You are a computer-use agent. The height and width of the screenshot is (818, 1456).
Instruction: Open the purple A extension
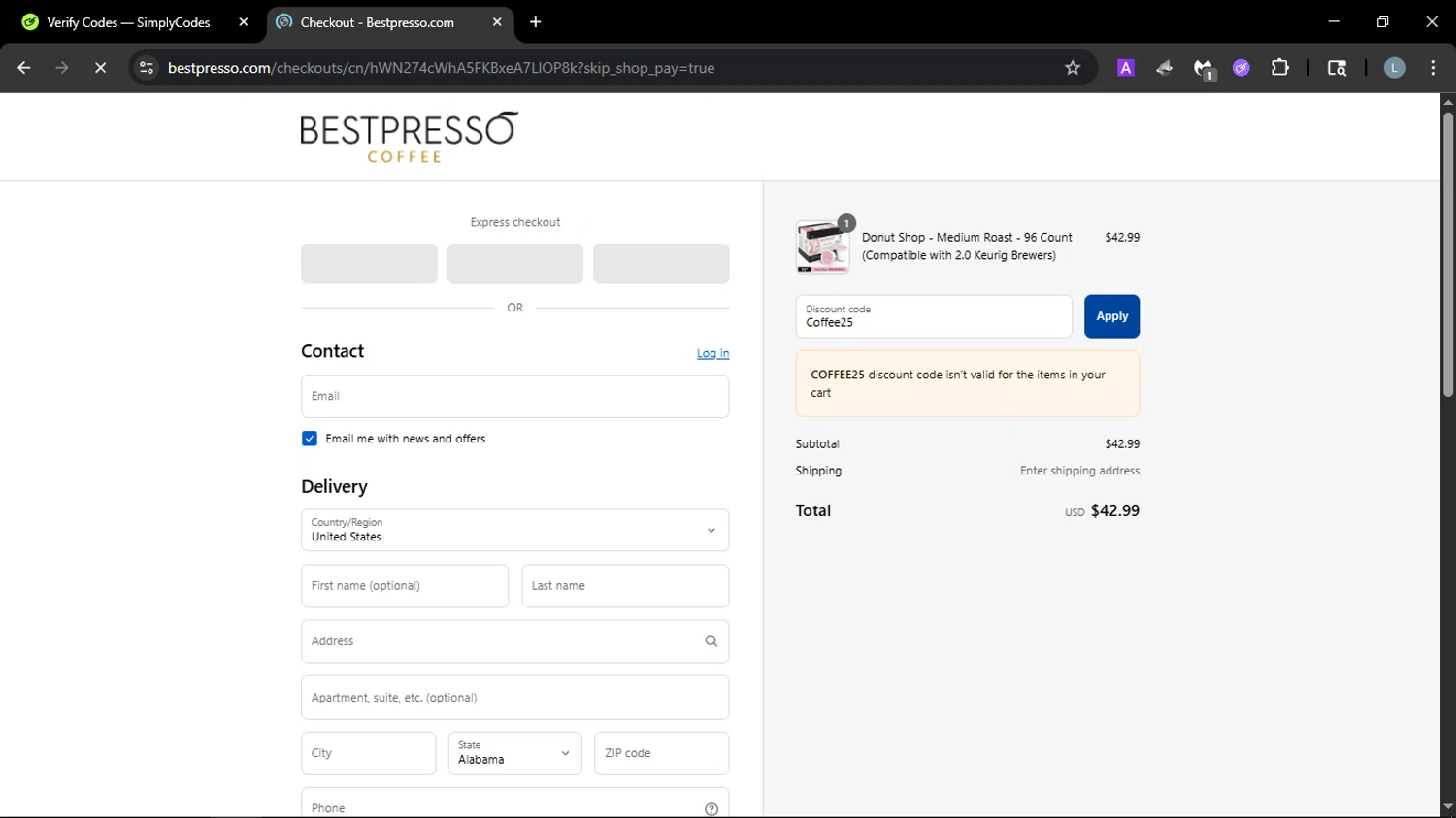tap(1126, 68)
